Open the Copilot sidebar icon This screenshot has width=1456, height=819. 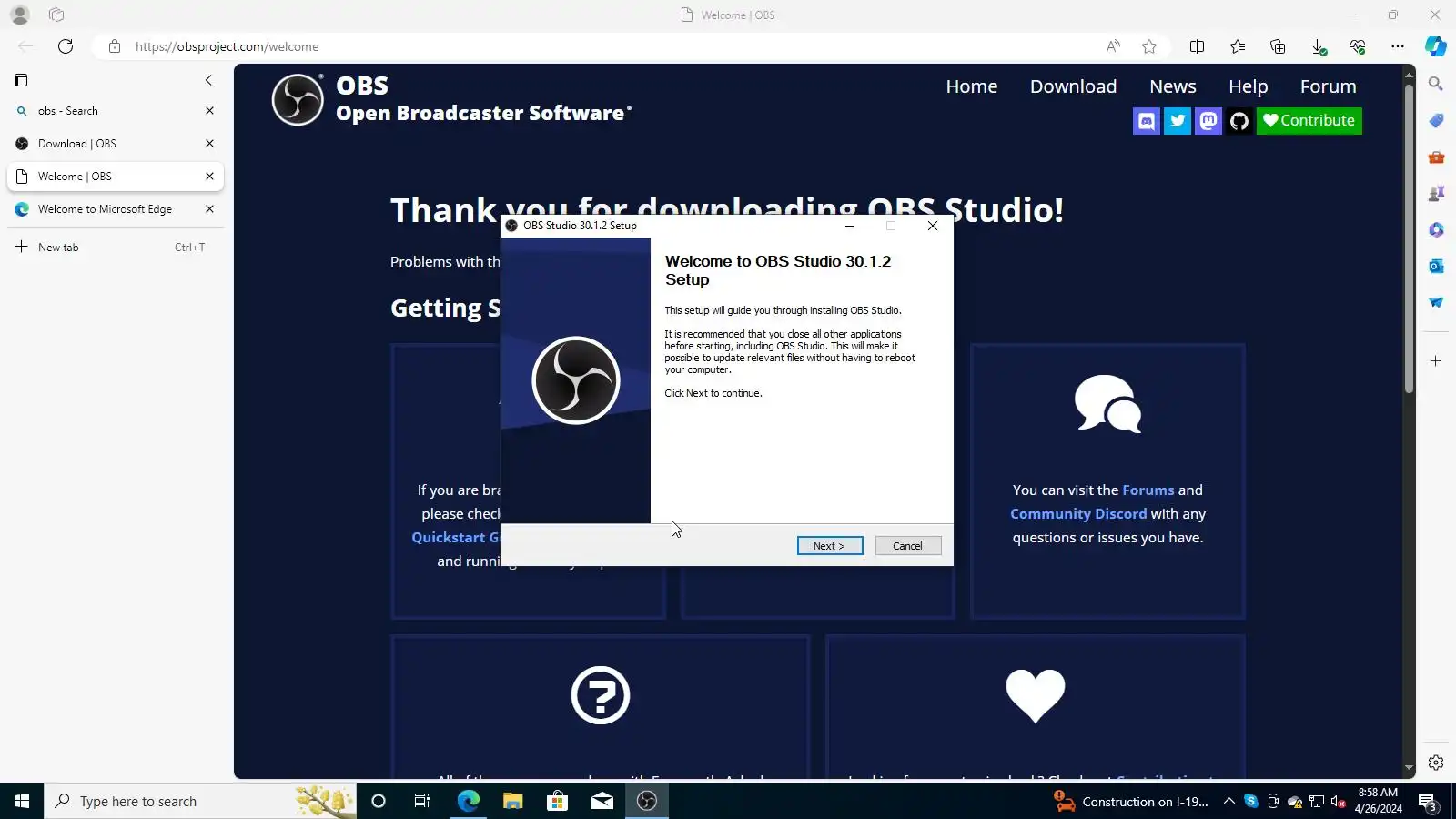coord(1436,46)
